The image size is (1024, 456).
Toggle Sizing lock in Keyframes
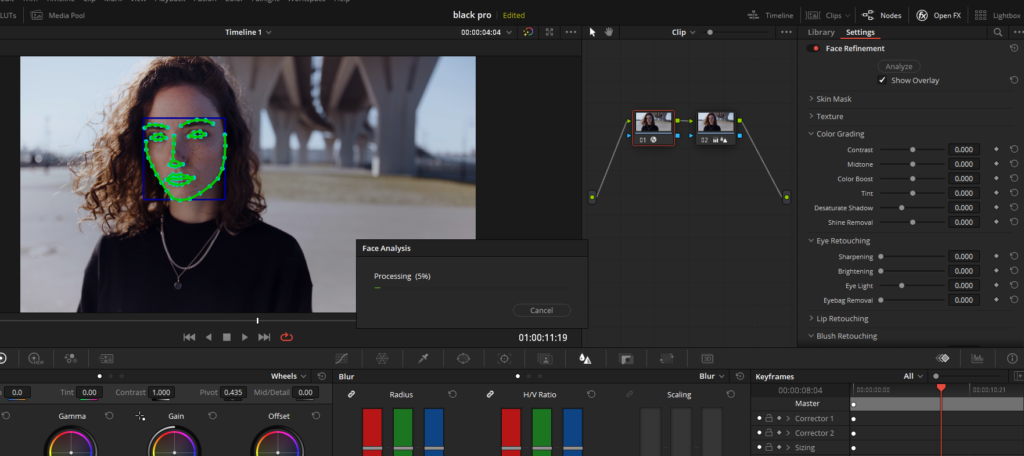pyautogui.click(x=769, y=448)
